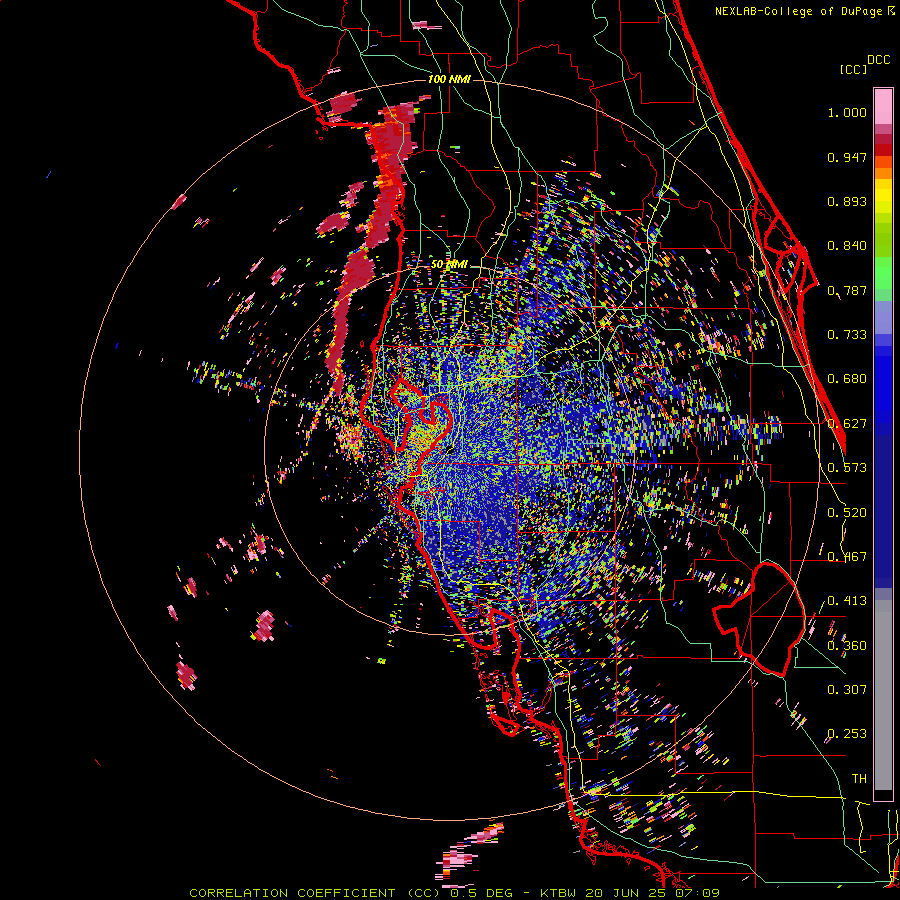The image size is (900, 900).
Task: Select the 0.947 scale value
Action: (x=847, y=157)
